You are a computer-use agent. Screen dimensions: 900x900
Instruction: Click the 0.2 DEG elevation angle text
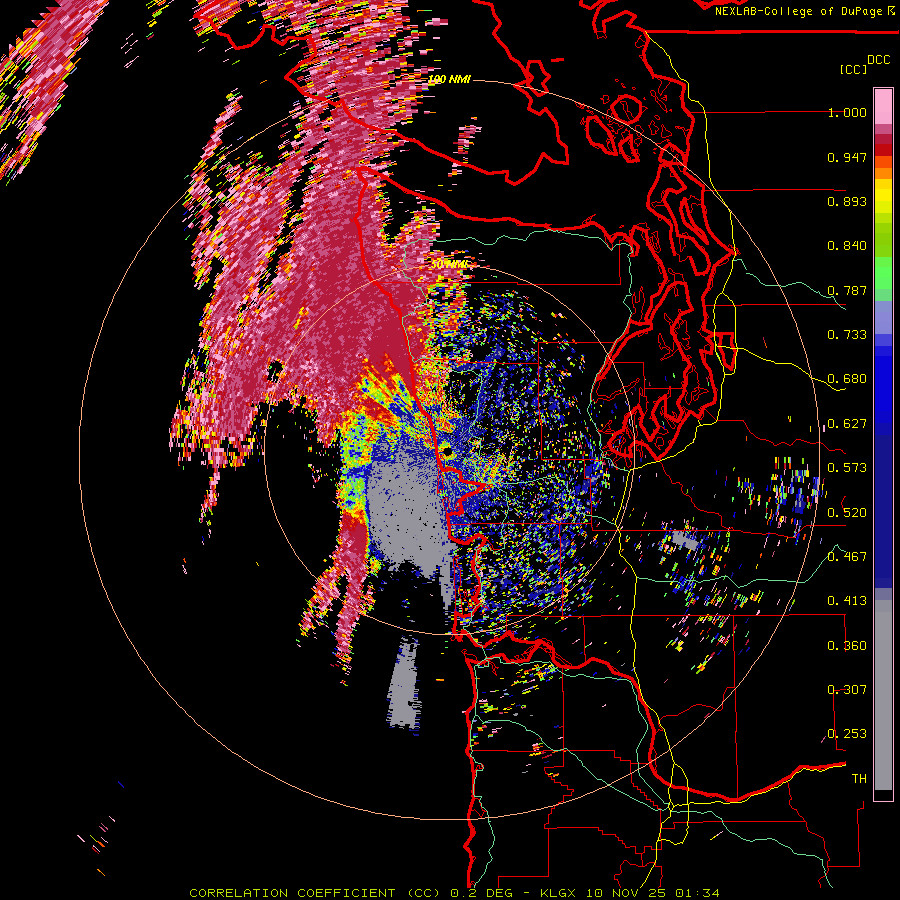pyautogui.click(x=480, y=893)
